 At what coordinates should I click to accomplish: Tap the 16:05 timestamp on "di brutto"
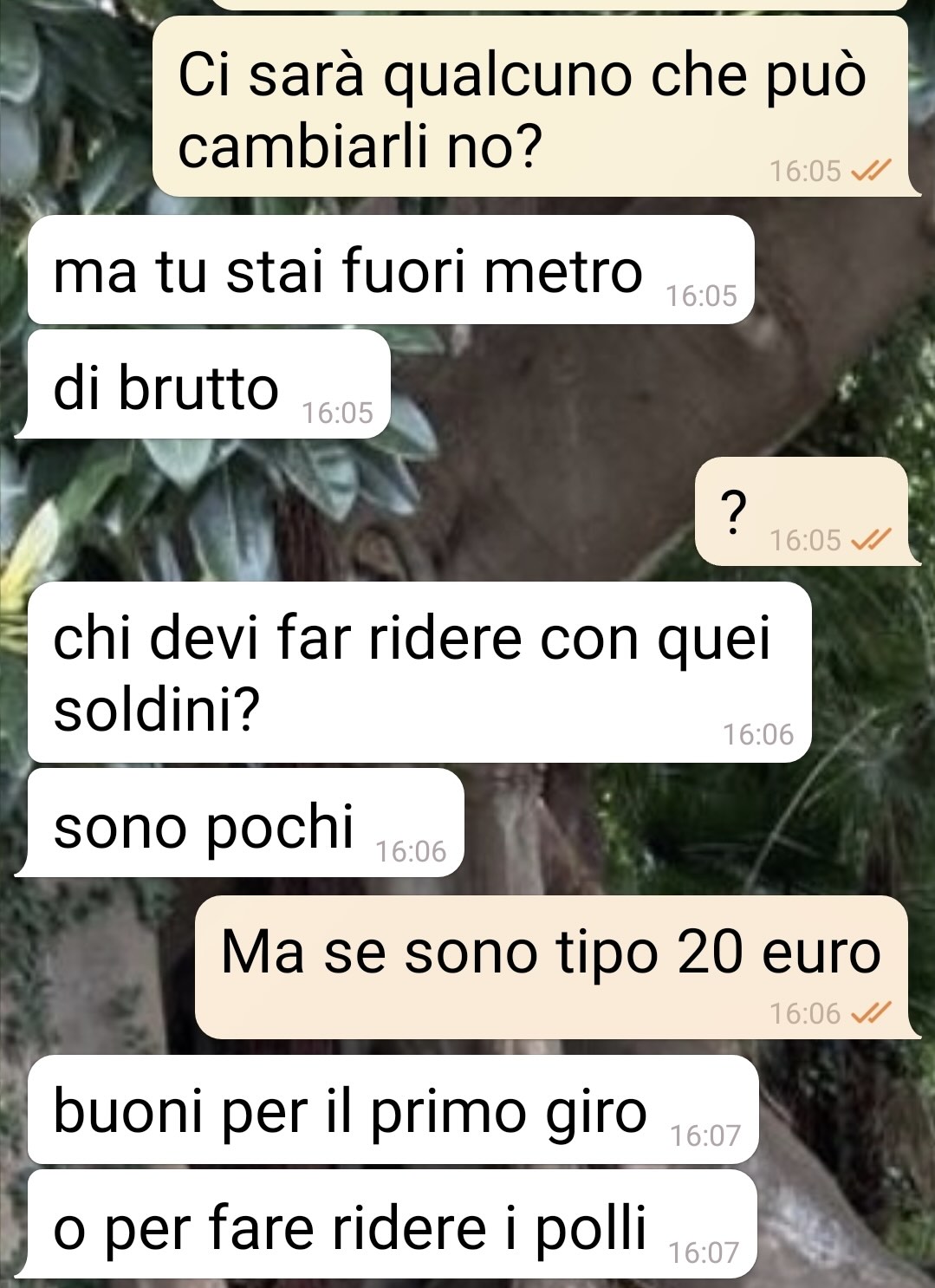tap(337, 413)
